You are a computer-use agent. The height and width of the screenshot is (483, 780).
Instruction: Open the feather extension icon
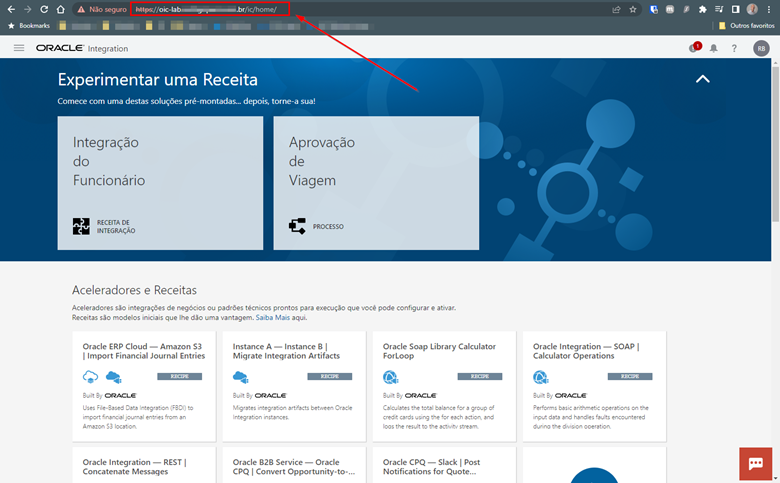click(x=686, y=9)
